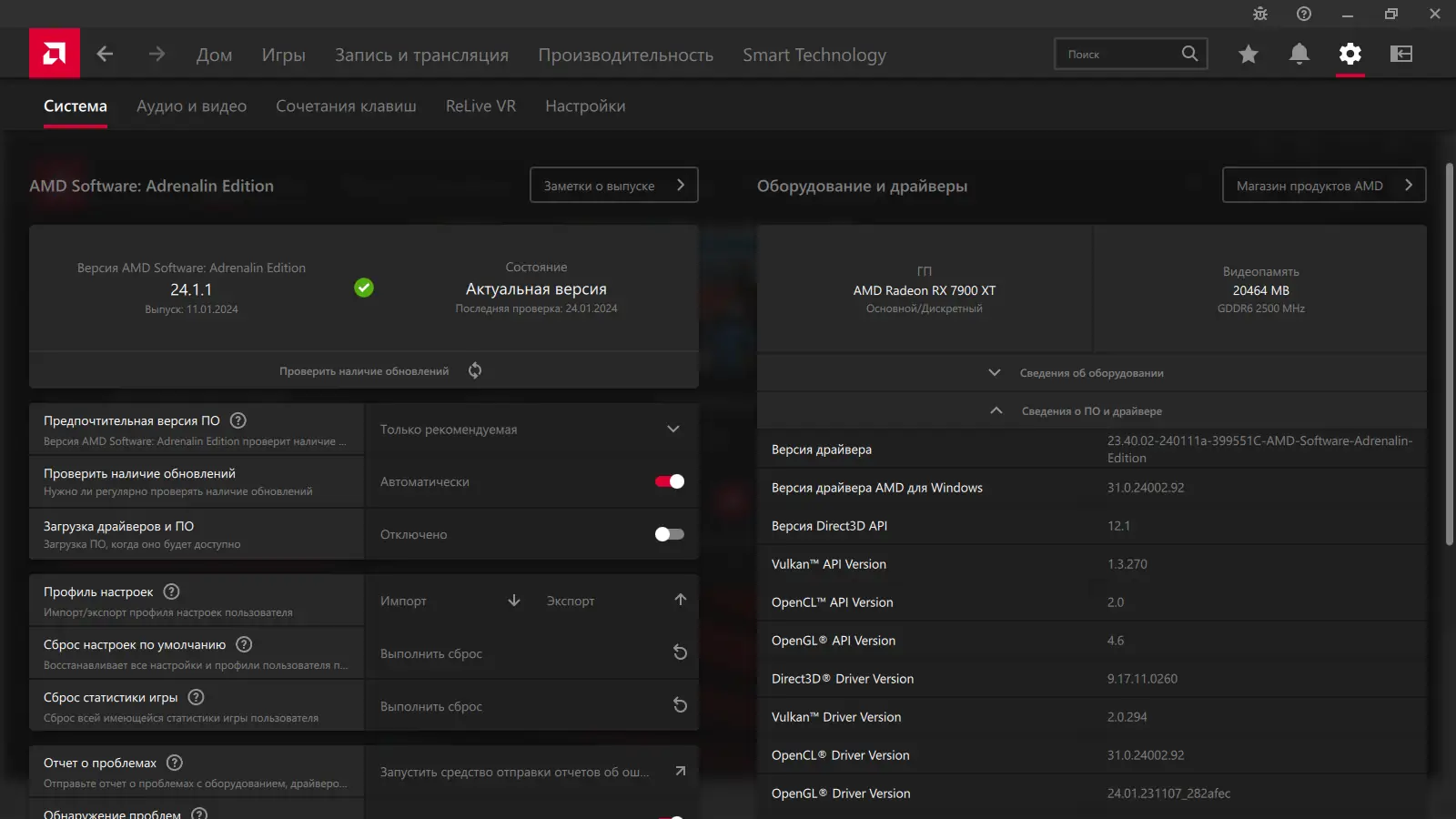Enable the Загрузка драйверов и ПО switch
1456x819 pixels.
pos(670,534)
